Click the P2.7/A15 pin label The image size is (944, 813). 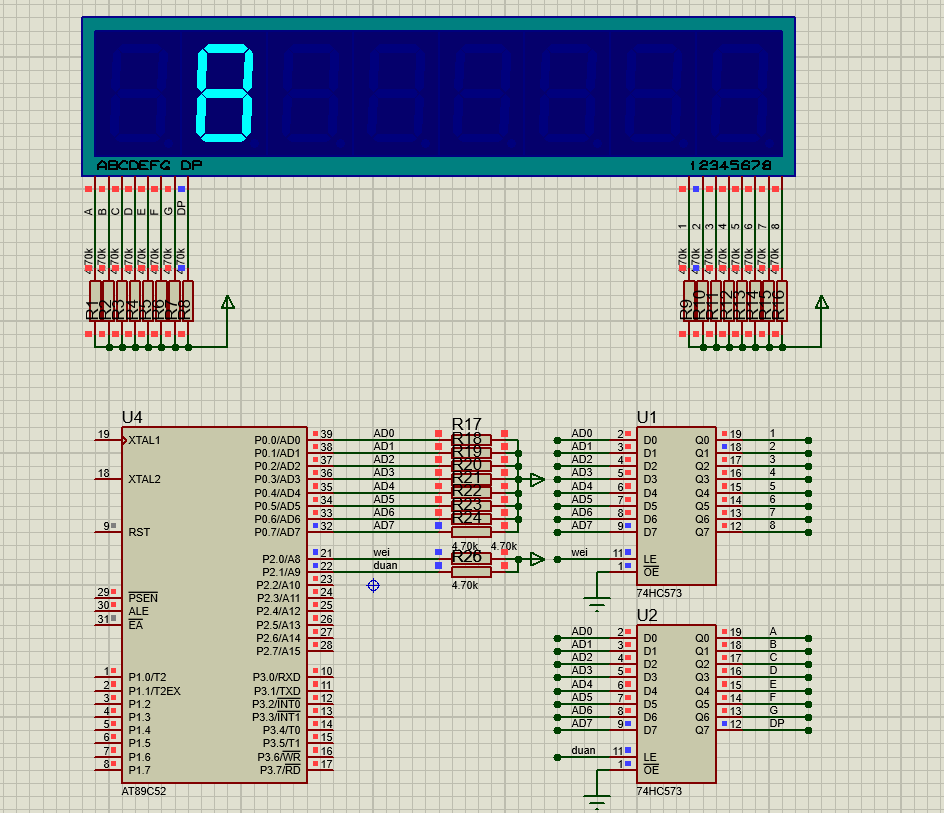(278, 651)
